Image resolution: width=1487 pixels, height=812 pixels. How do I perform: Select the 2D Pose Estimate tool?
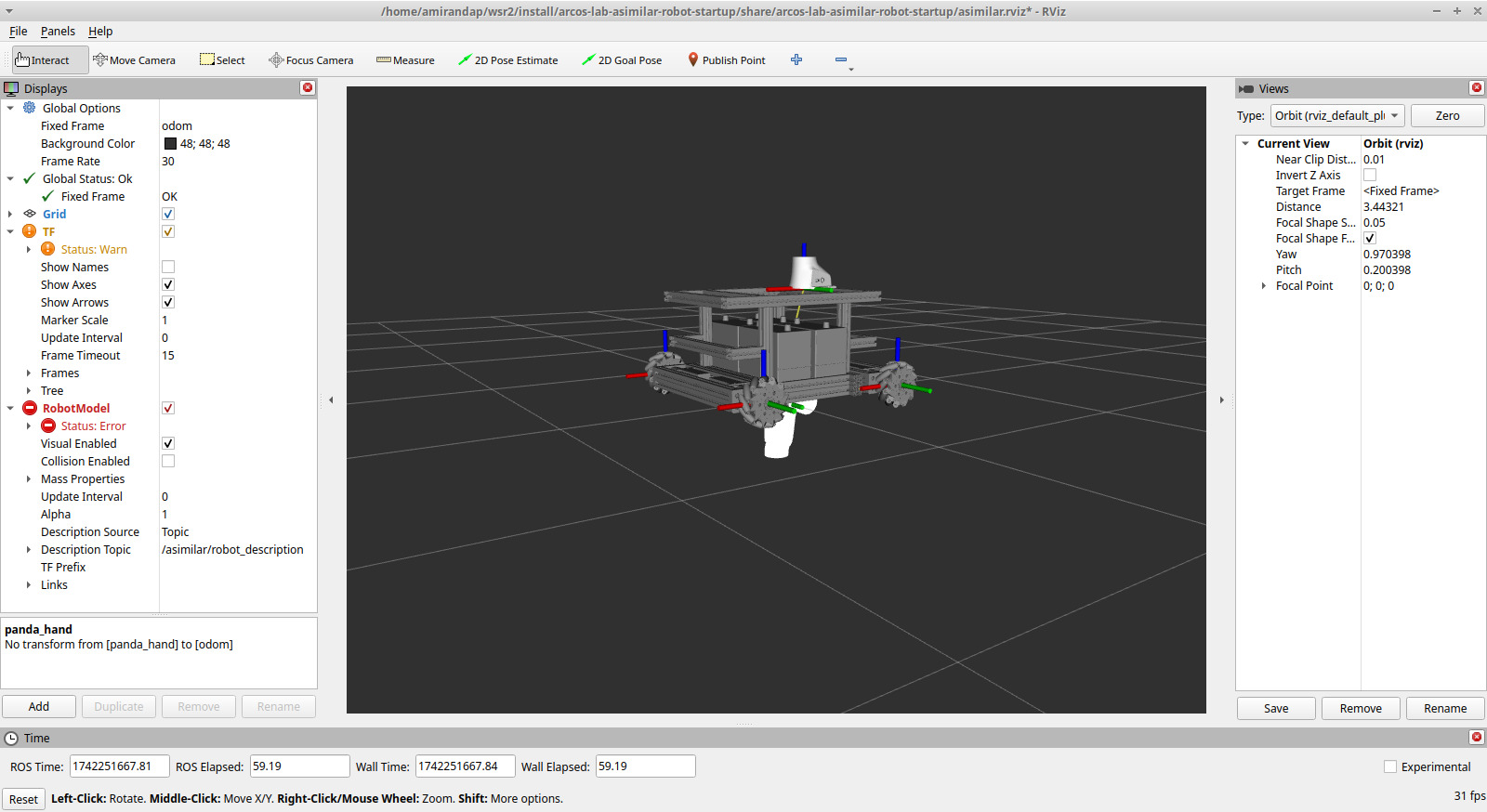508,60
